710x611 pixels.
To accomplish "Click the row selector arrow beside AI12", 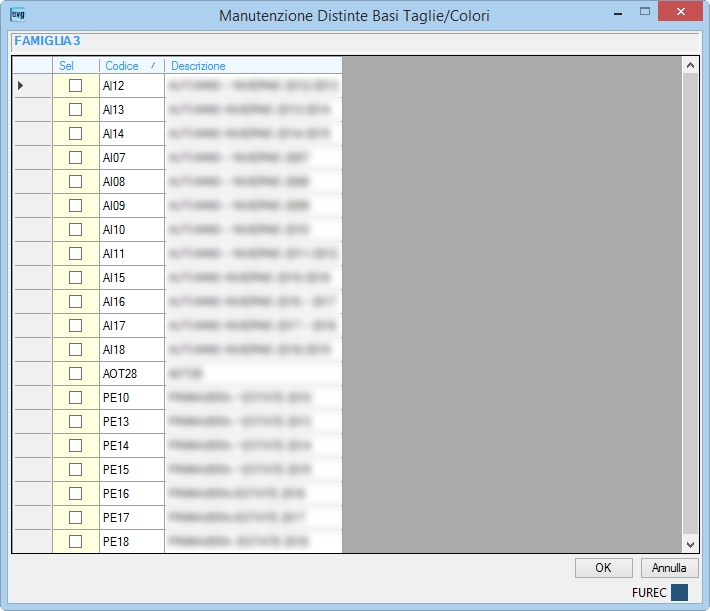I will coord(20,85).
